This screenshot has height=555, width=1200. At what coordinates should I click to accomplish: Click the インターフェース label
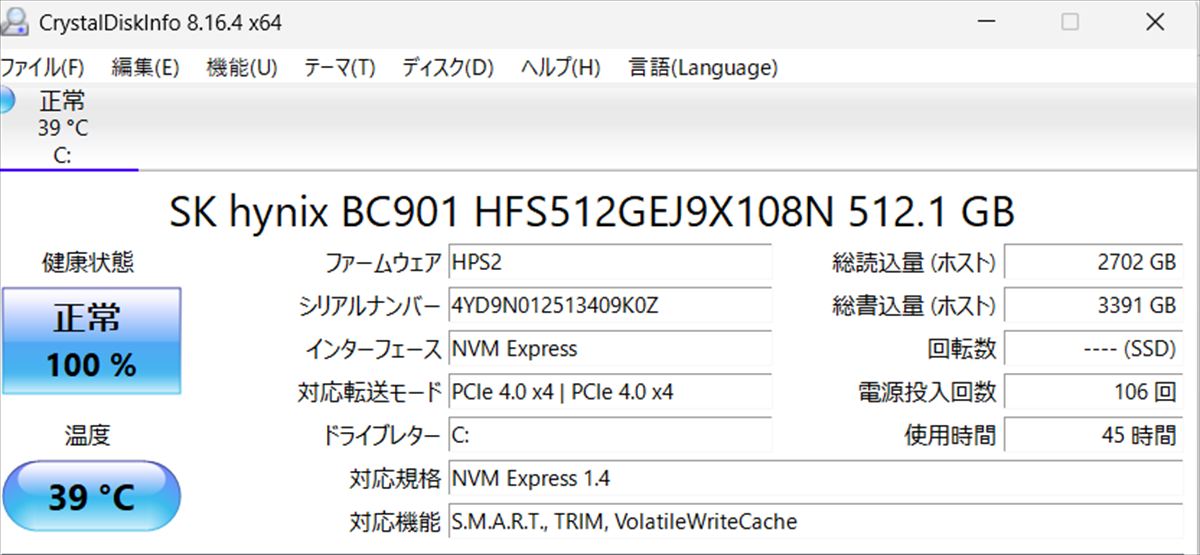(x=373, y=349)
